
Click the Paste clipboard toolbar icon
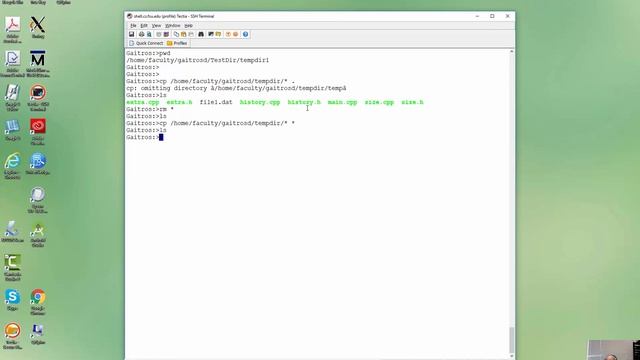click(x=184, y=34)
